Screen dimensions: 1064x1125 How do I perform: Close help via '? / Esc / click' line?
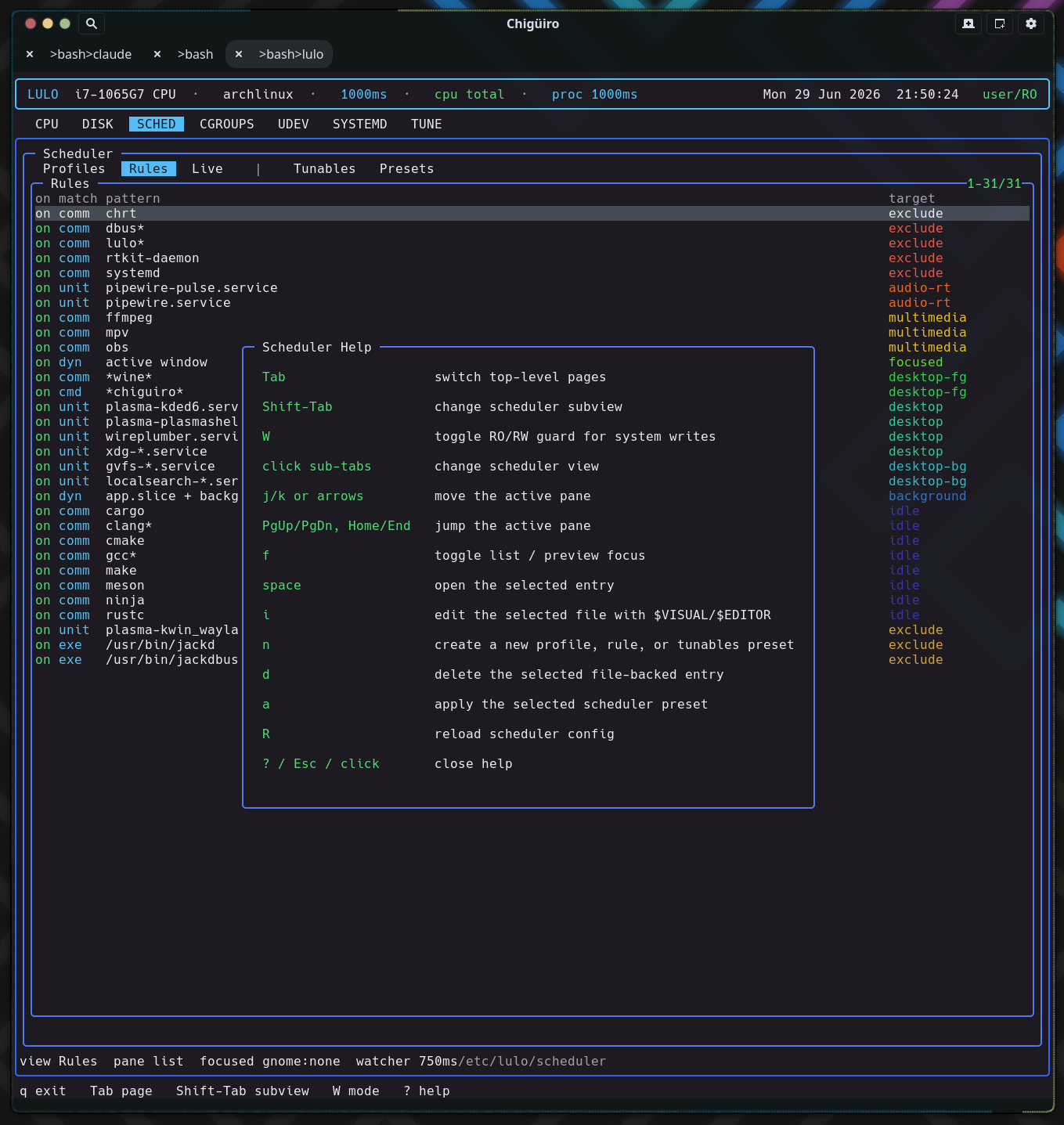321,763
